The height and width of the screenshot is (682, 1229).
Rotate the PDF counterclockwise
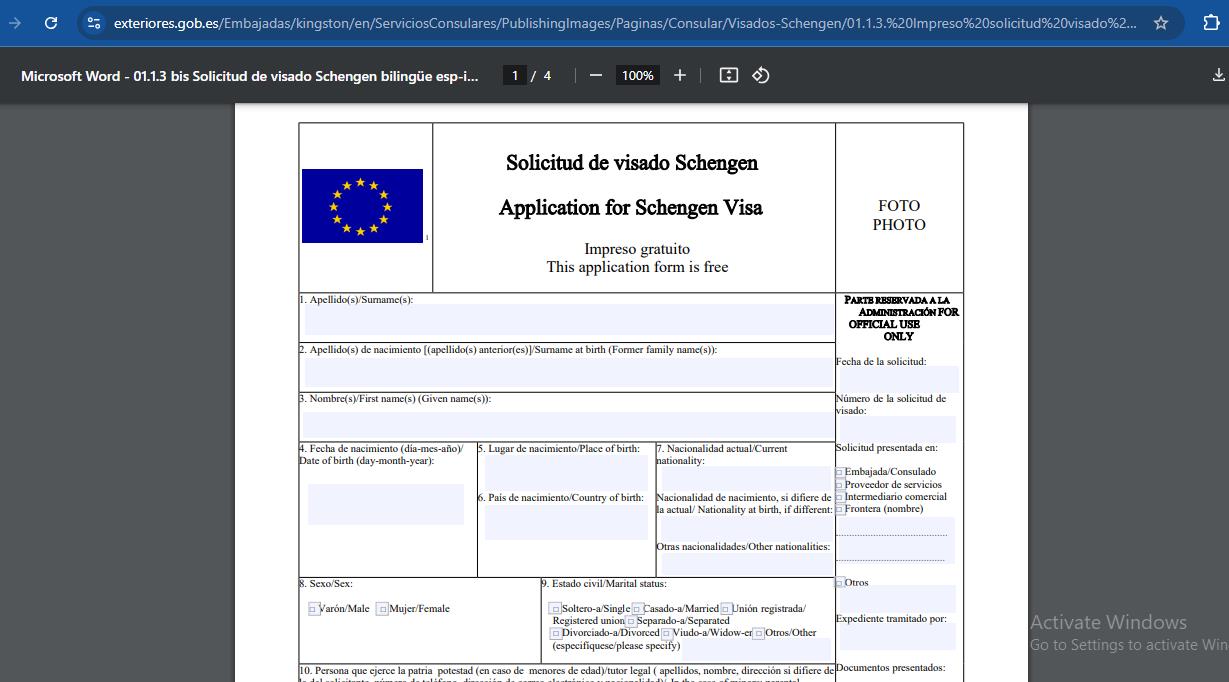coord(760,75)
